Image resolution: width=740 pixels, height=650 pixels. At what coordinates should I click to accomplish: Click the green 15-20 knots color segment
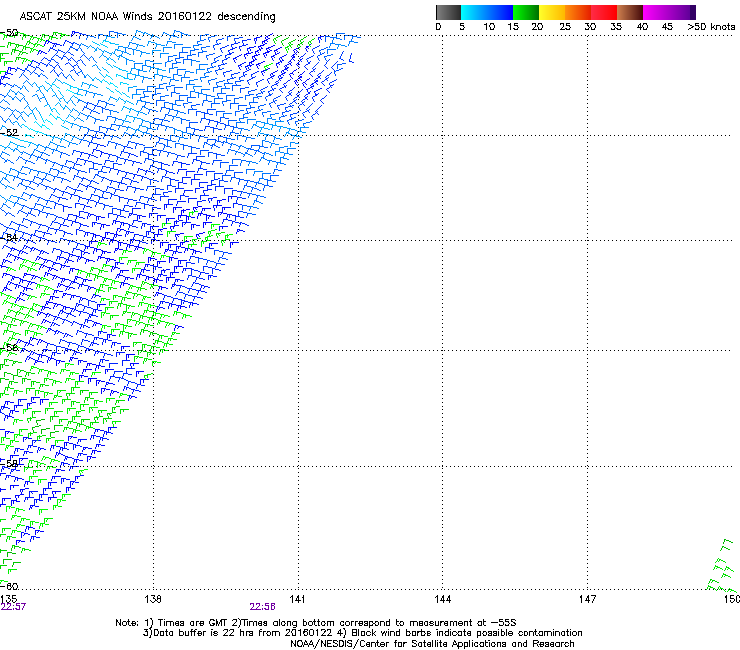526,12
